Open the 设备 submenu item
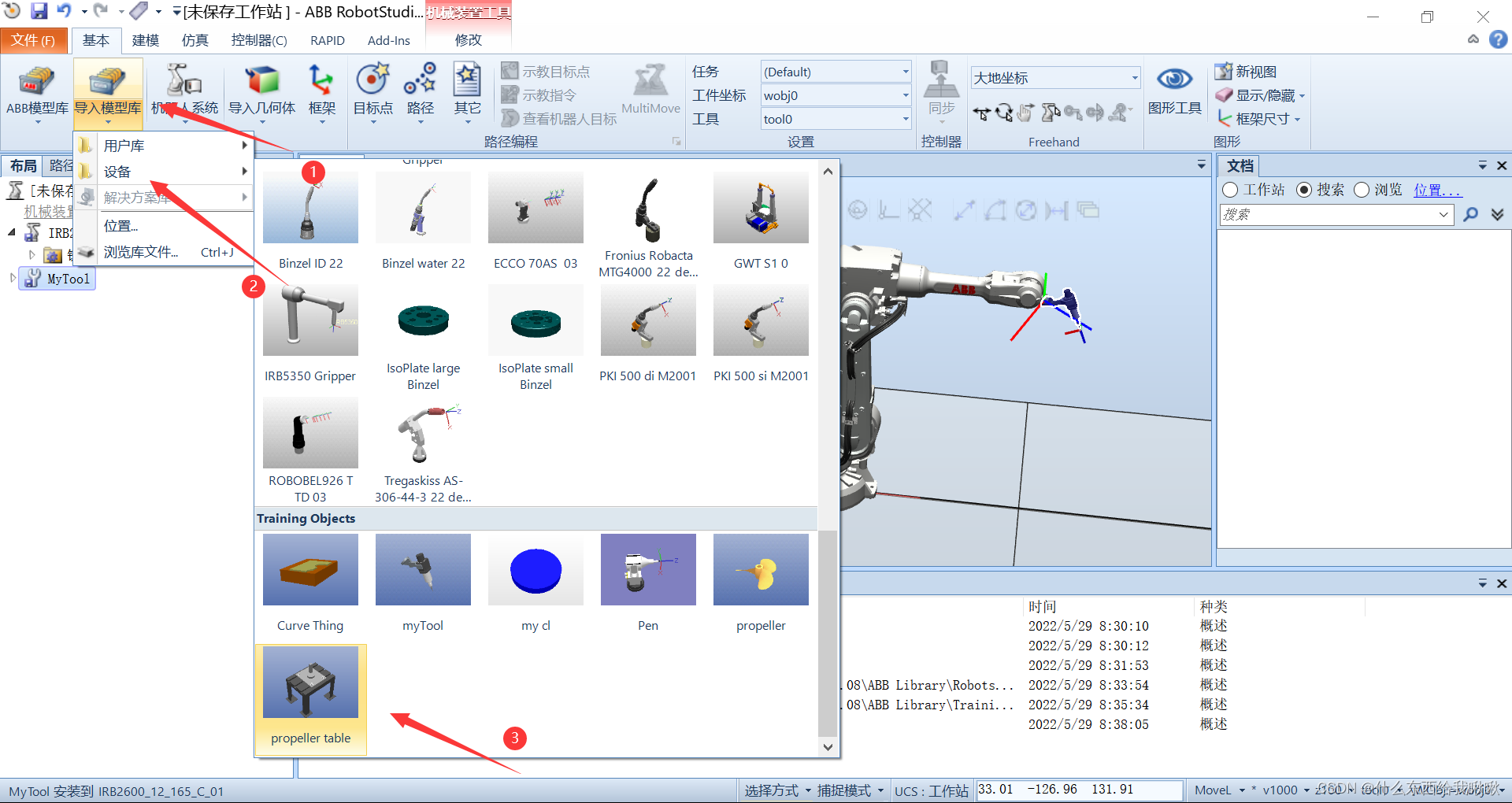The height and width of the screenshot is (803, 1512). pyautogui.click(x=164, y=172)
